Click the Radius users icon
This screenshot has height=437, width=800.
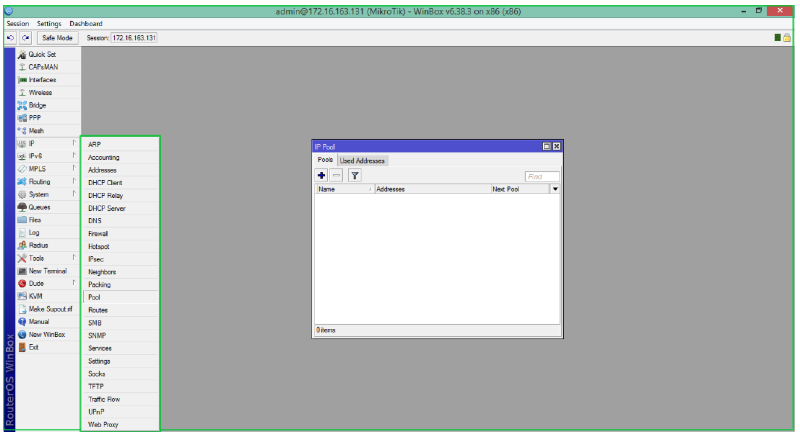click(22, 246)
